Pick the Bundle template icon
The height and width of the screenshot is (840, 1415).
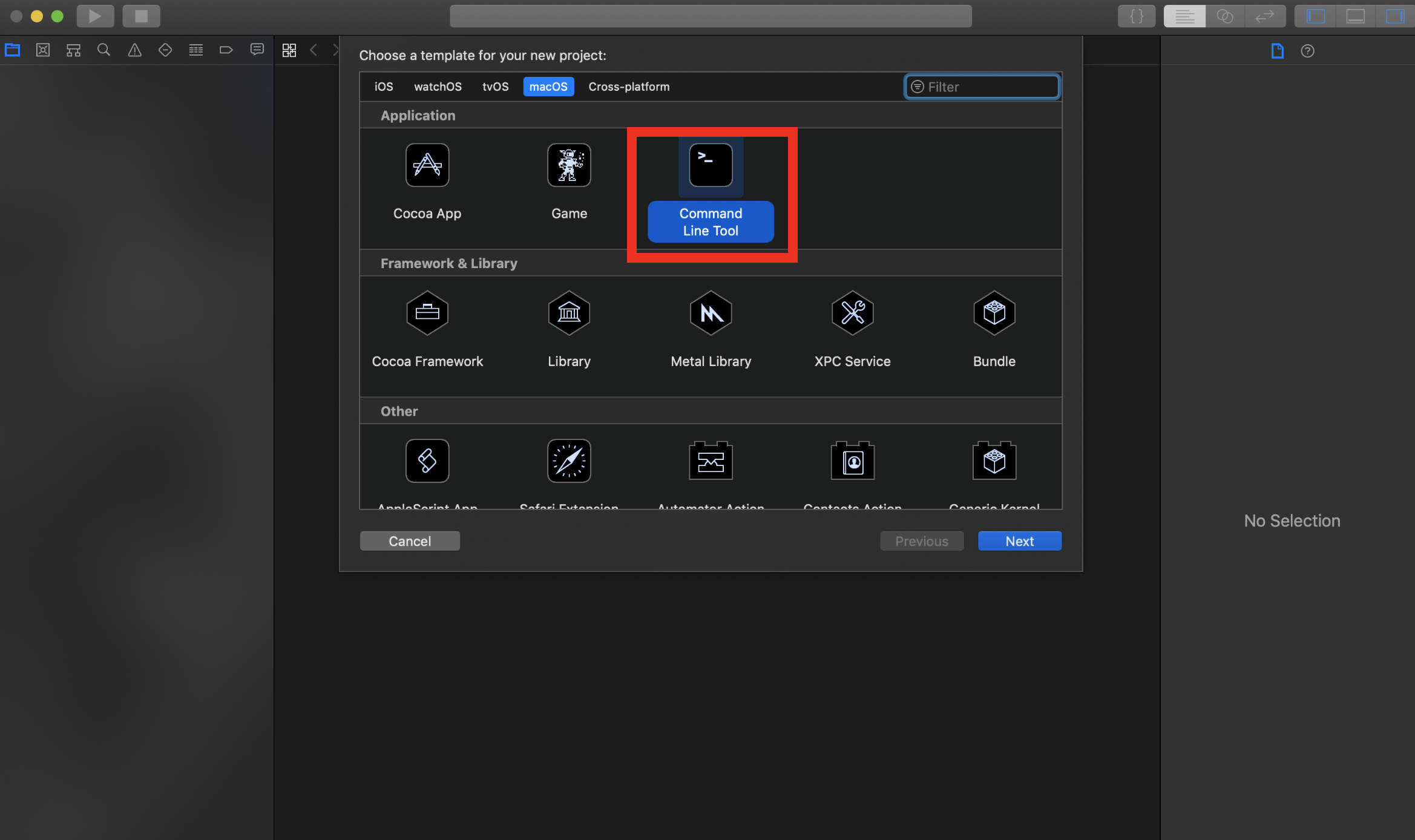coord(994,313)
